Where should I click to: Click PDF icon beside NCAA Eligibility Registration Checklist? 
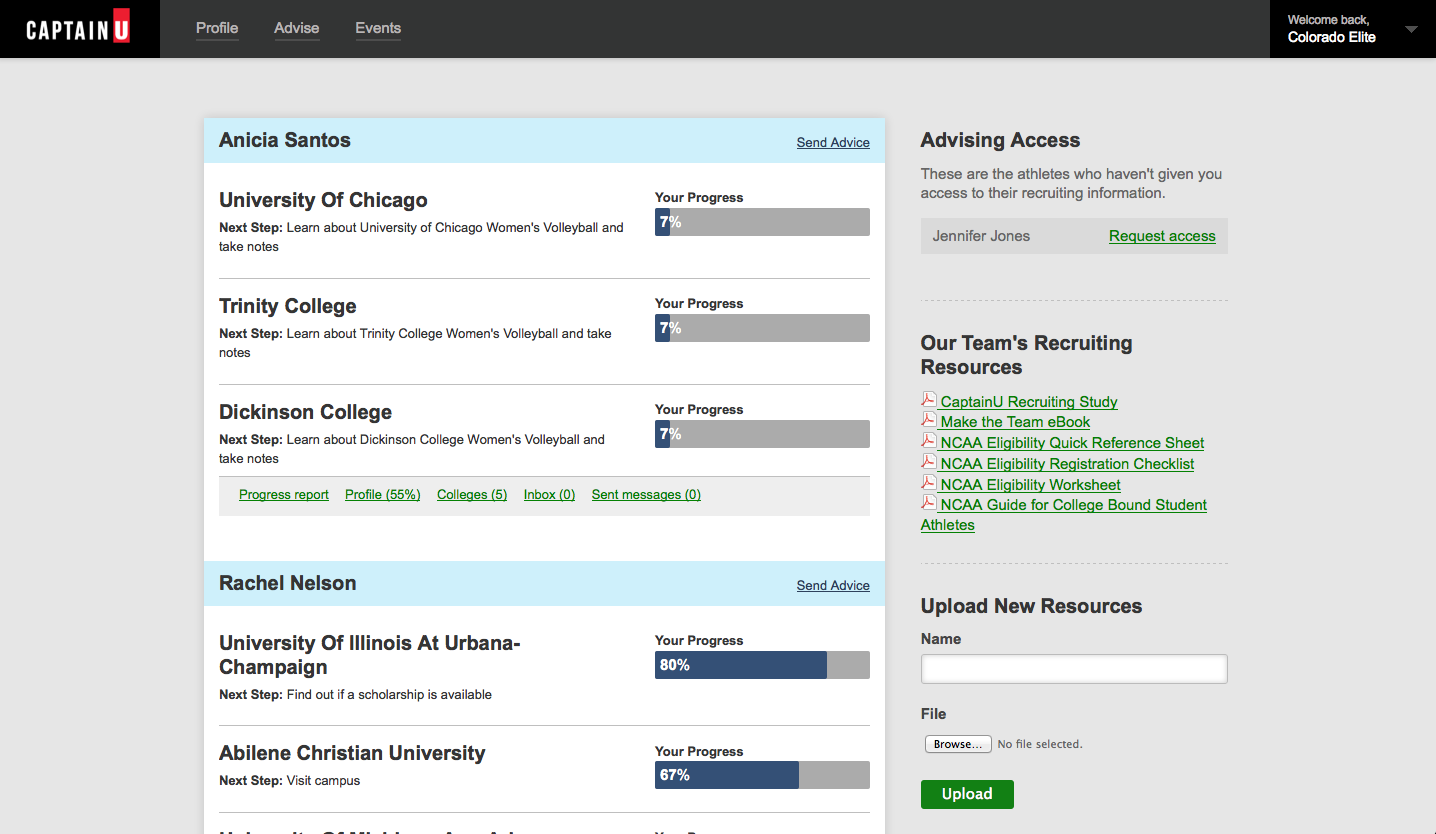[929, 462]
